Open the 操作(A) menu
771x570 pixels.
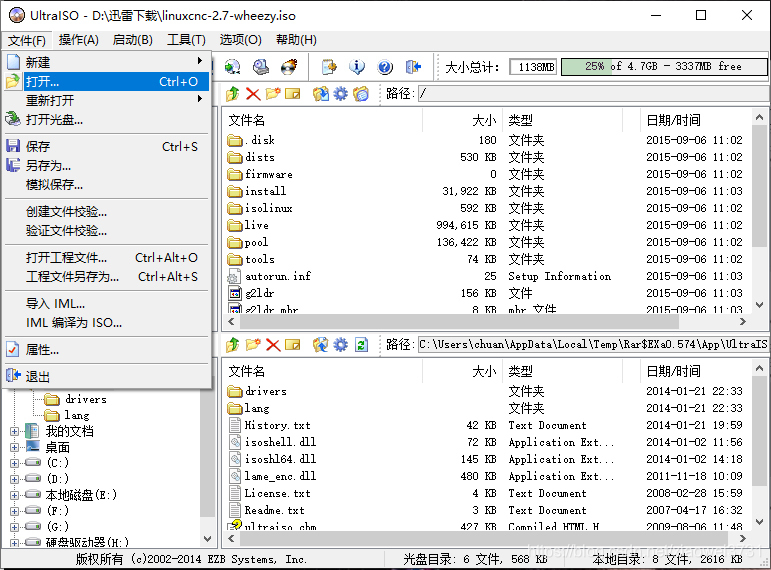(79, 39)
